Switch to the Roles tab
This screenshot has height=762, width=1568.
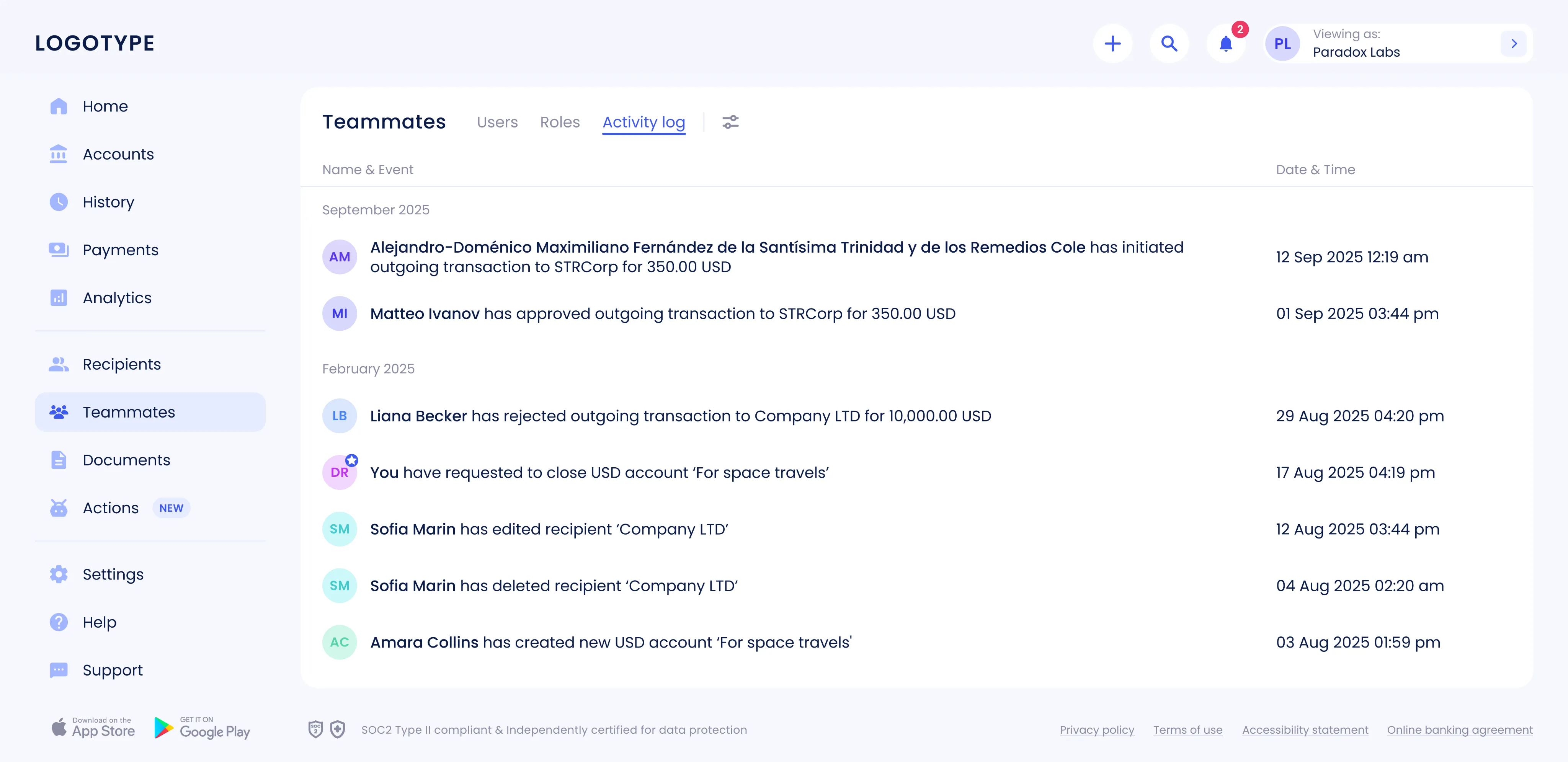[x=559, y=122]
